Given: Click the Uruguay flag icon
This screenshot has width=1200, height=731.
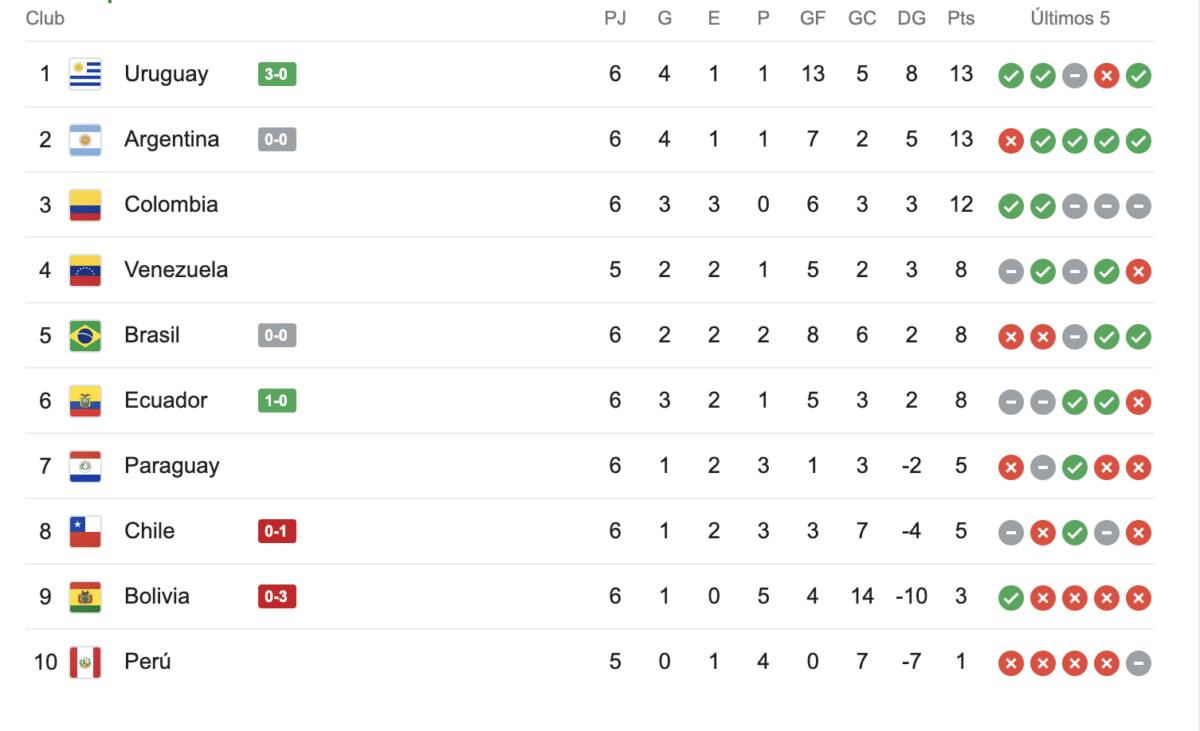Looking at the screenshot, I should point(85,74).
